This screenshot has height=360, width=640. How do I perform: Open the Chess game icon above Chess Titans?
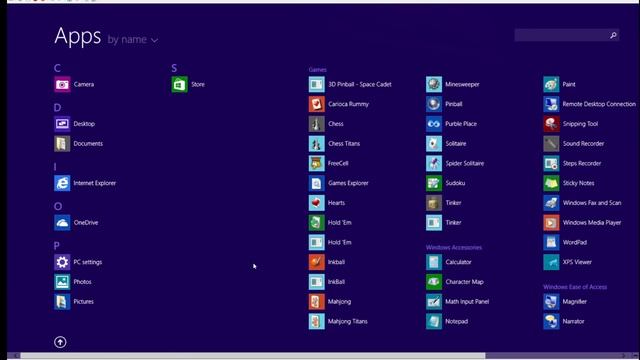(x=316, y=124)
